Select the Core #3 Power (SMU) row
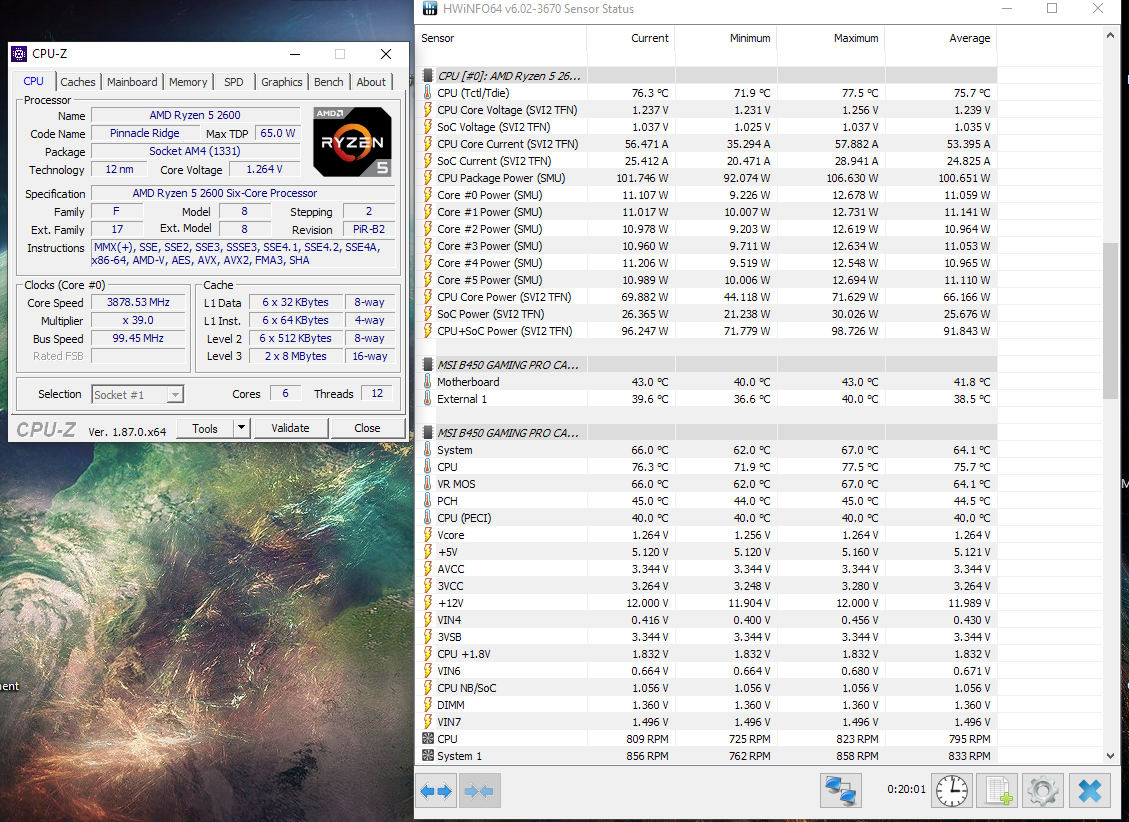Image resolution: width=1129 pixels, height=822 pixels. tap(706, 245)
